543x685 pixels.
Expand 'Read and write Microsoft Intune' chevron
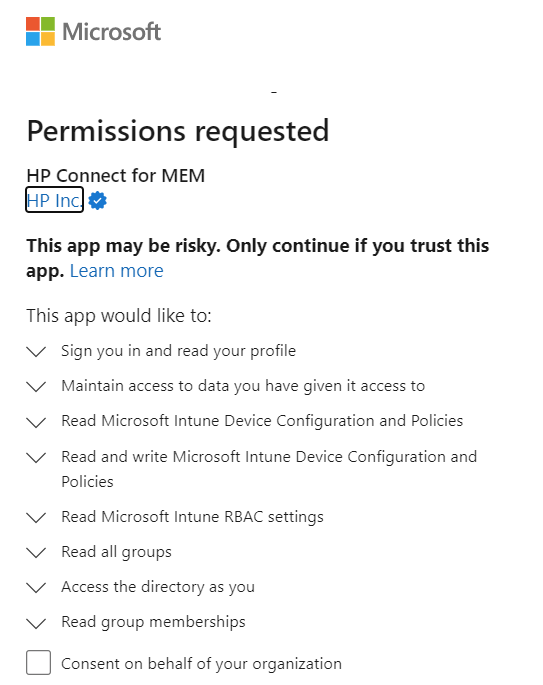(x=36, y=457)
